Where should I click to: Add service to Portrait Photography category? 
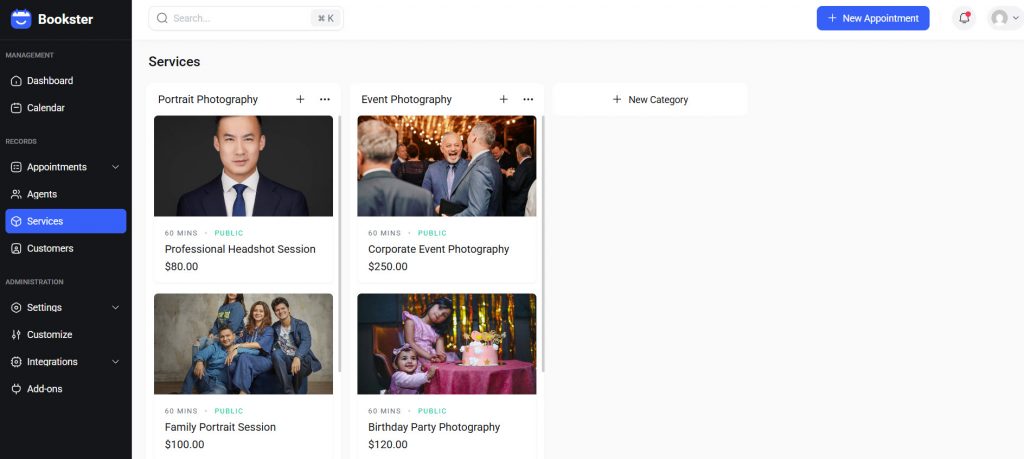300,99
